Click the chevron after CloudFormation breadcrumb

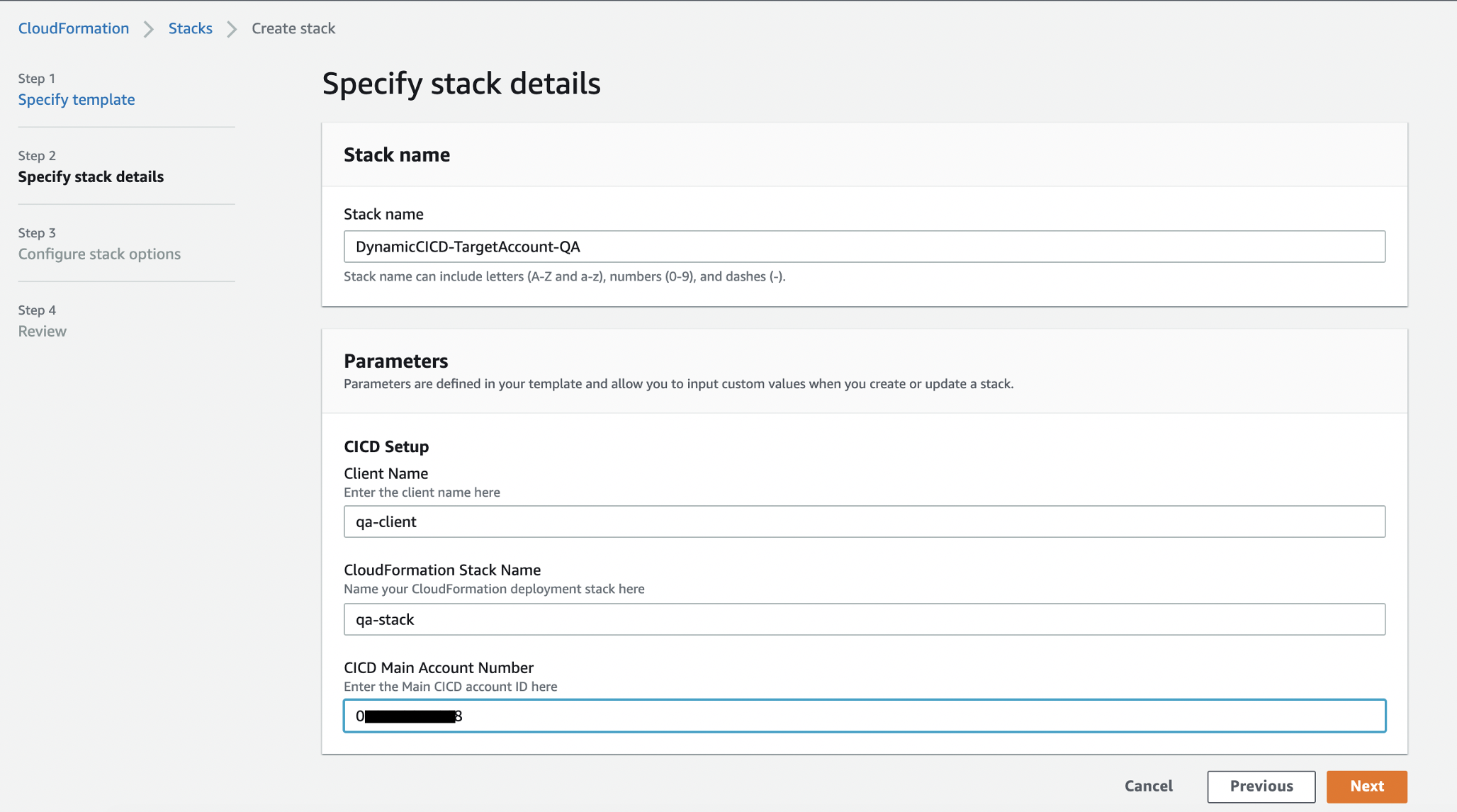[x=149, y=29]
